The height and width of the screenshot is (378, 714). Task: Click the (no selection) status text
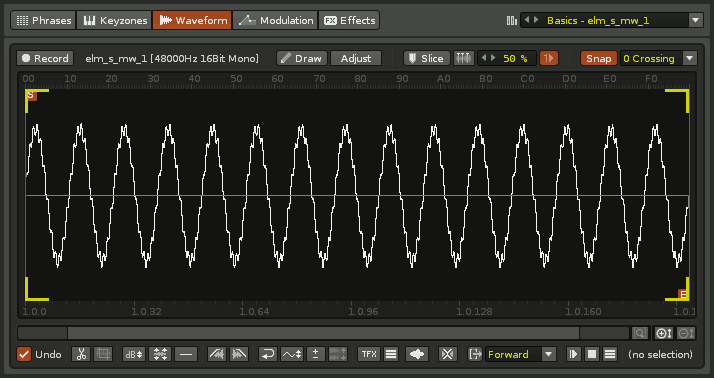[x=660, y=354]
